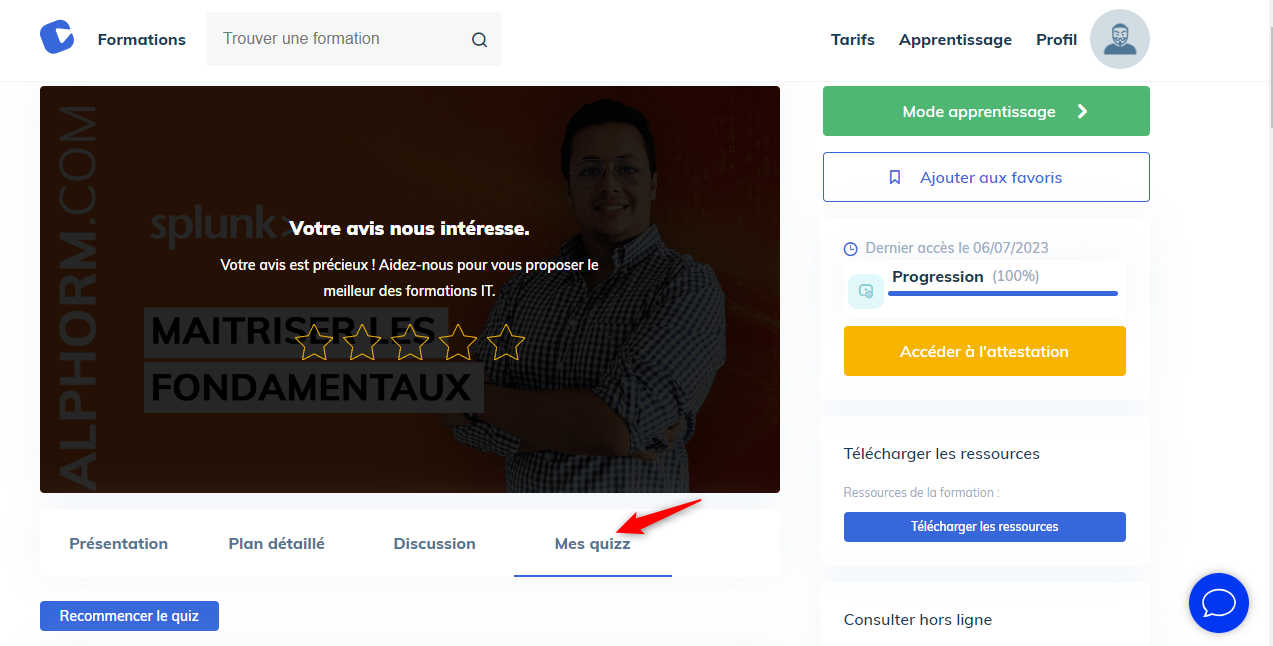Click the chevron arrow on Mode apprentissage
This screenshot has height=646, width=1273.
[x=1082, y=111]
